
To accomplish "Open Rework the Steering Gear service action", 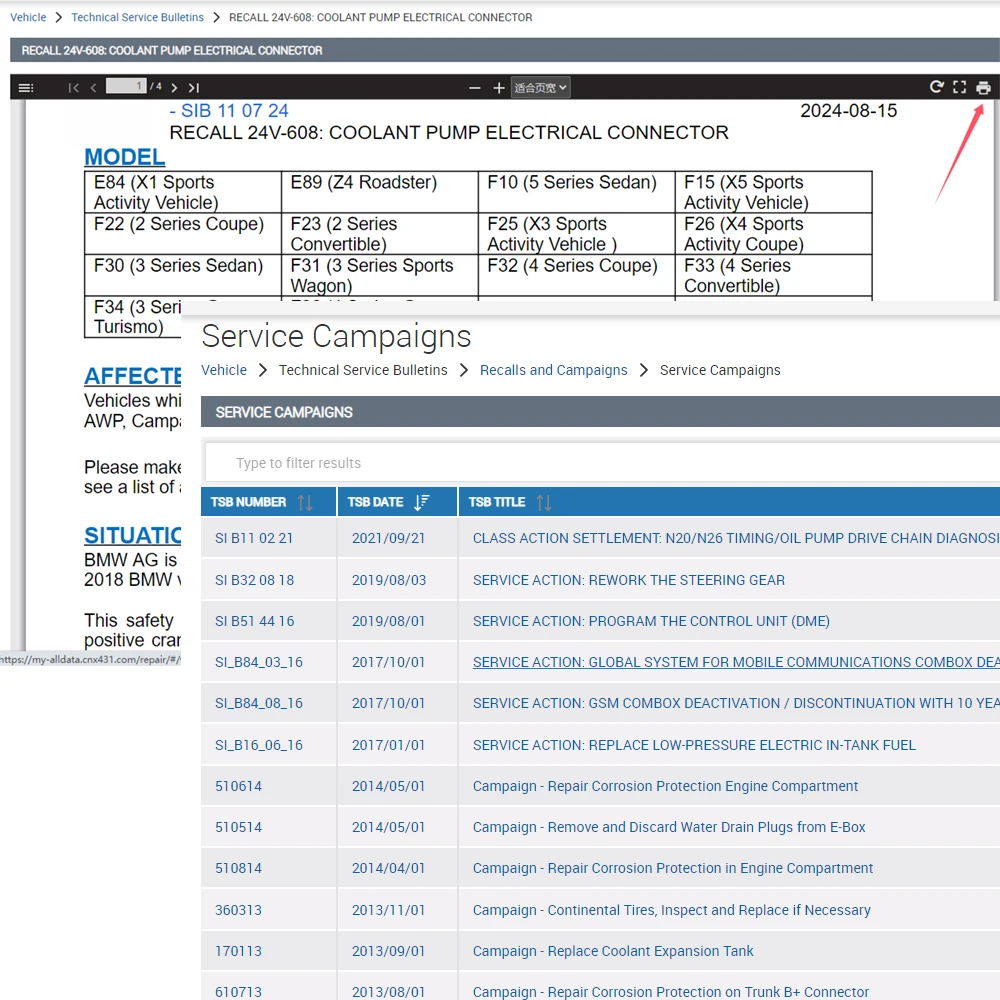I will pyautogui.click(x=628, y=580).
